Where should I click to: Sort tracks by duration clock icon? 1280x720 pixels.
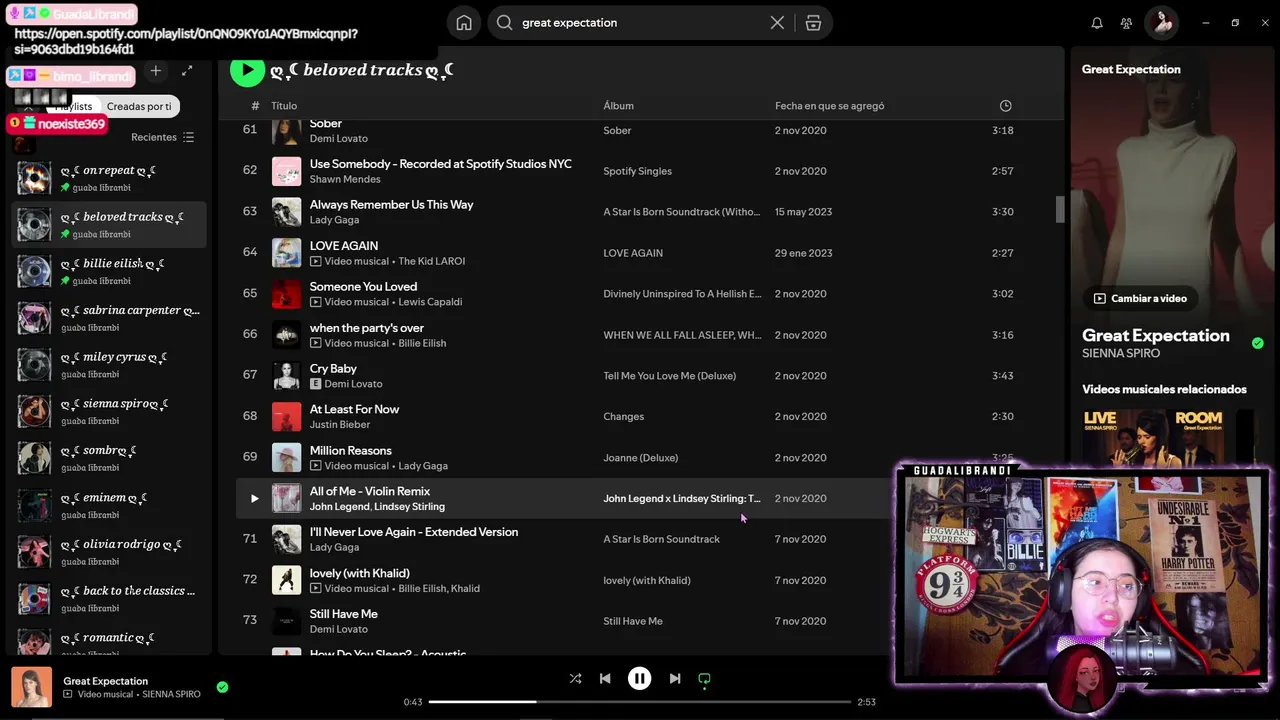coord(1005,106)
